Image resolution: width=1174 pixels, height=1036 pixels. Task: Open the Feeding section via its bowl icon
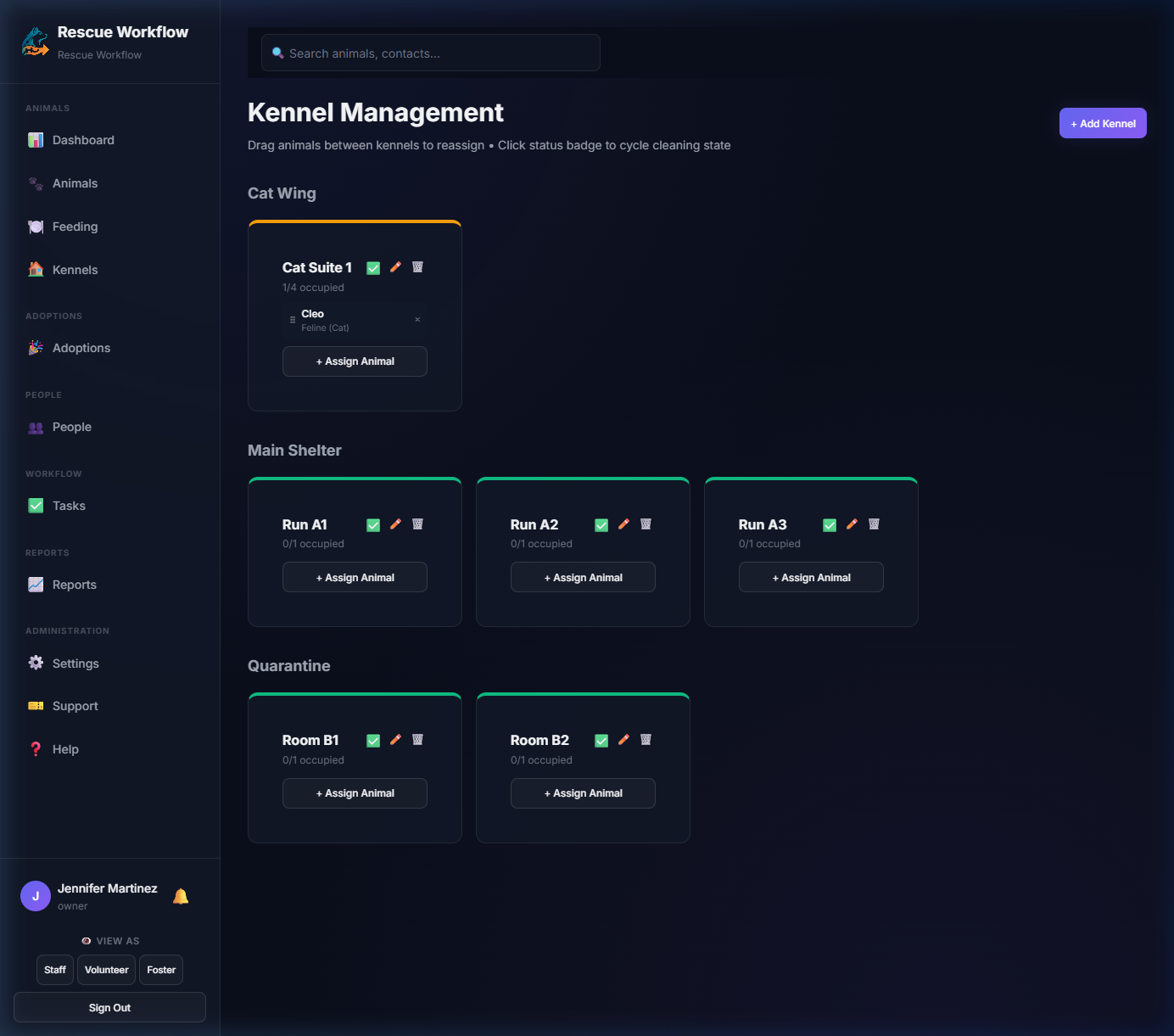[x=35, y=227]
